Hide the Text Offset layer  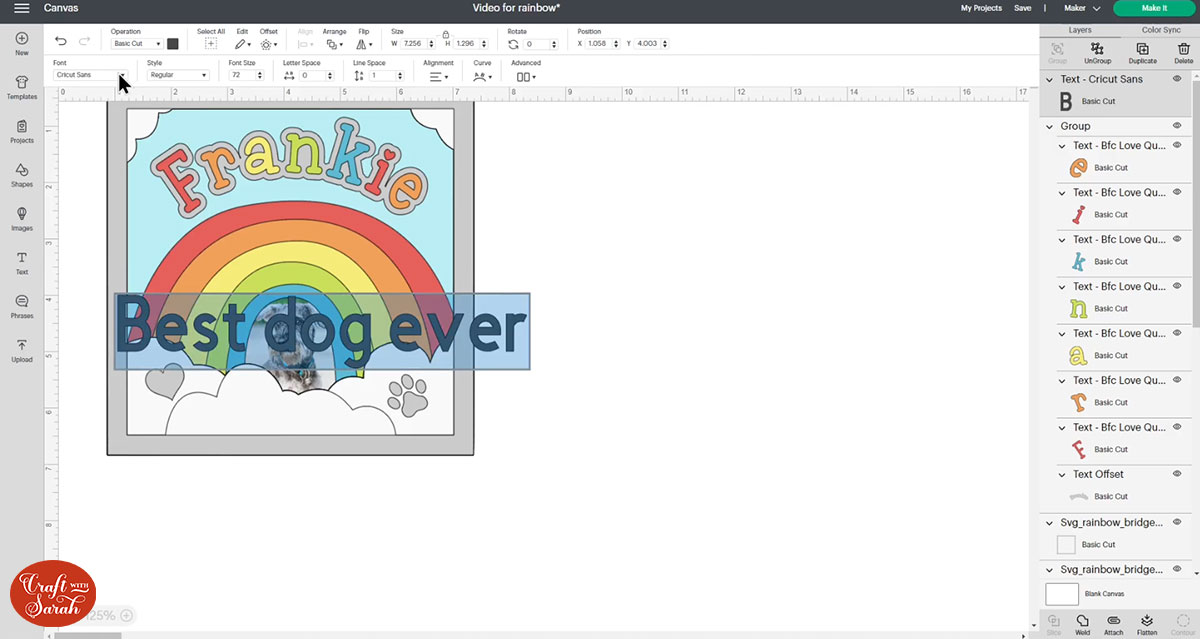[x=1177, y=474]
